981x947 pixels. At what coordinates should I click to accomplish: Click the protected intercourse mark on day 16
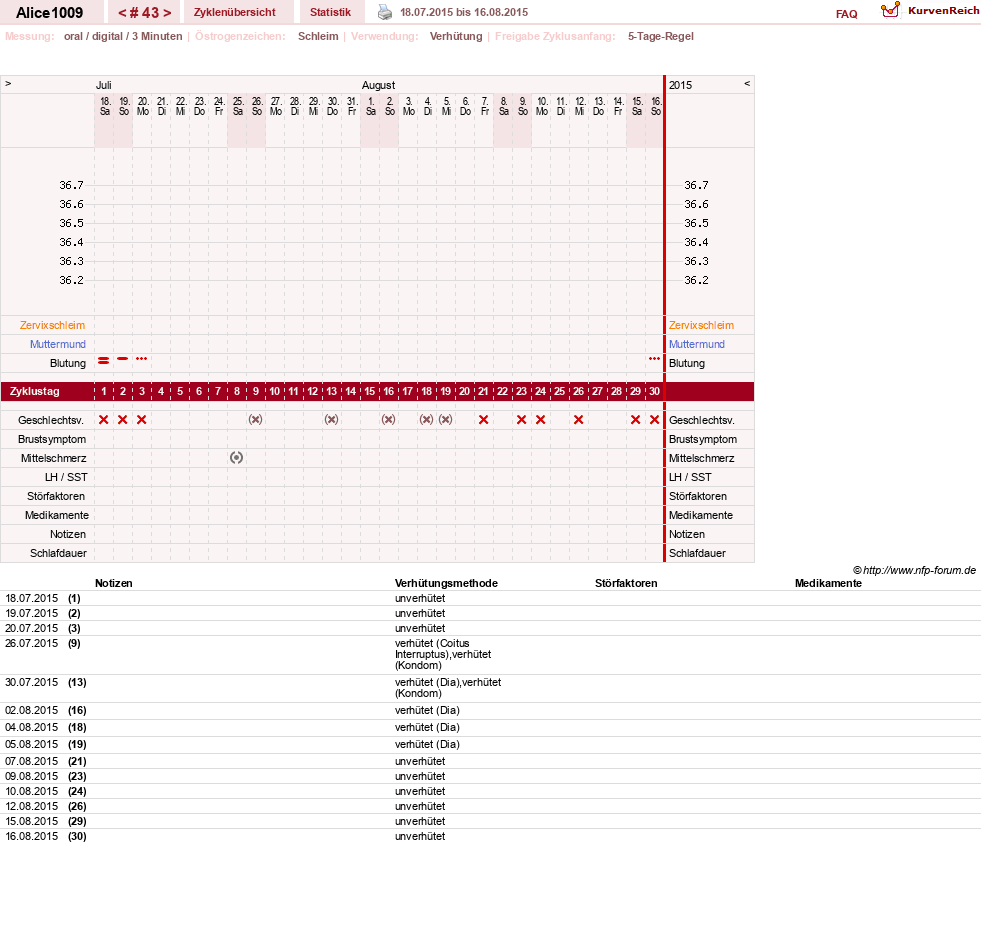tap(389, 420)
